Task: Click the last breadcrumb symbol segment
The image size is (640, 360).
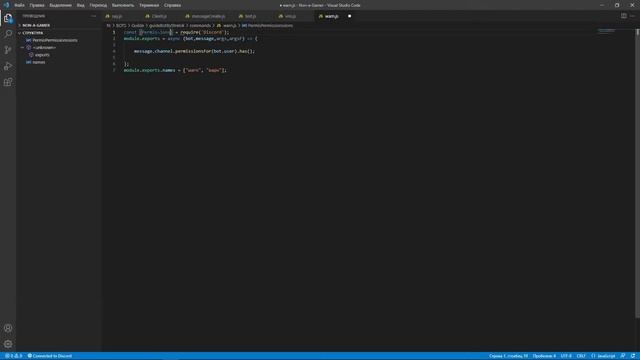Action: pos(267,25)
